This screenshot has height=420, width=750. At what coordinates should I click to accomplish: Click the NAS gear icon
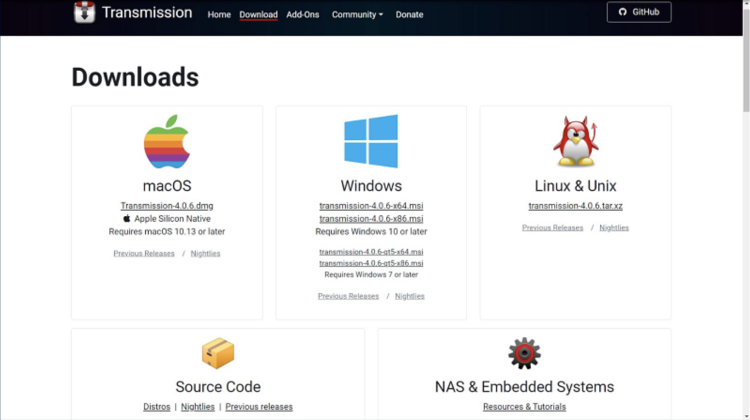click(525, 353)
